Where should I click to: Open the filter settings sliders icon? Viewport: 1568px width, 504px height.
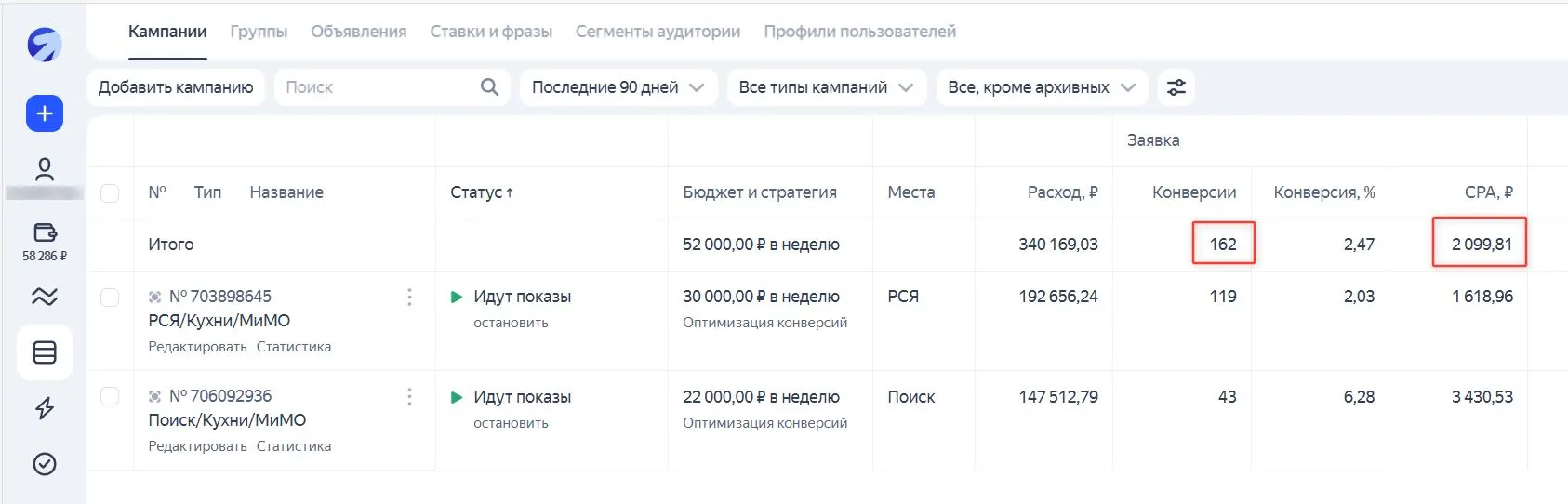pos(1176,87)
